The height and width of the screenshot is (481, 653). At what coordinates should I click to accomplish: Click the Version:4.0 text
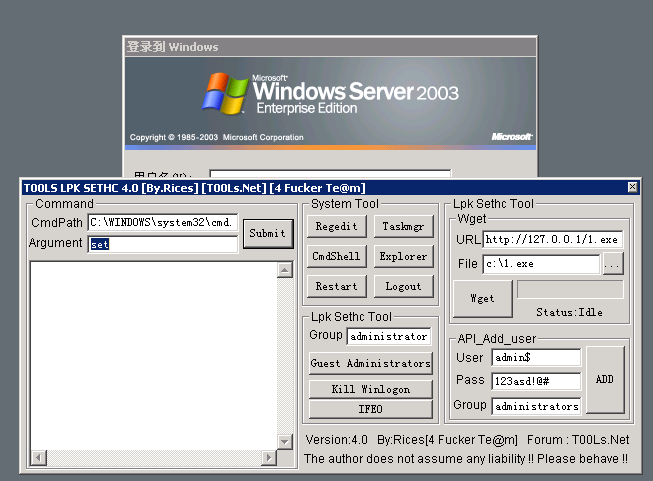click(336, 440)
